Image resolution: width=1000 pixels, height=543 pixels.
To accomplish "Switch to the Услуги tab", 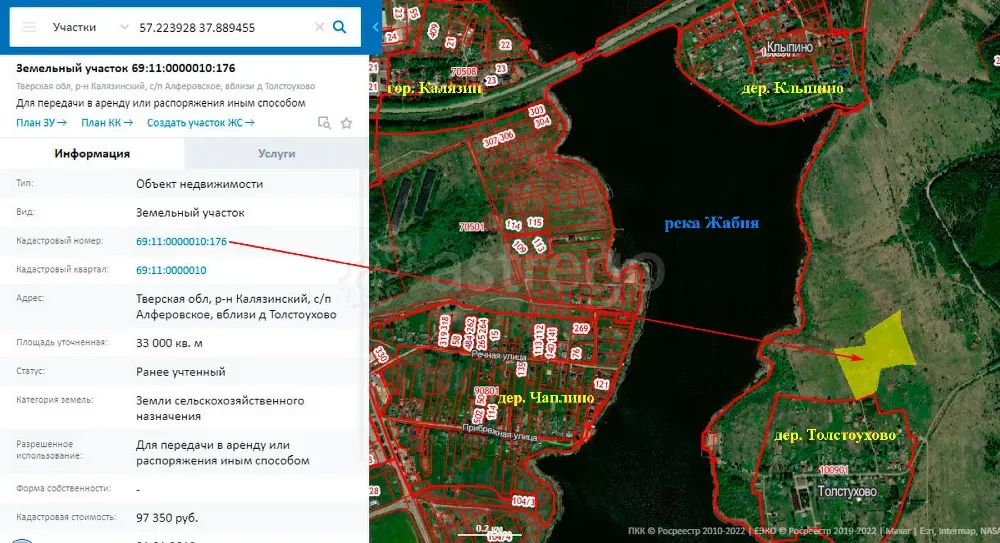I will pos(276,153).
